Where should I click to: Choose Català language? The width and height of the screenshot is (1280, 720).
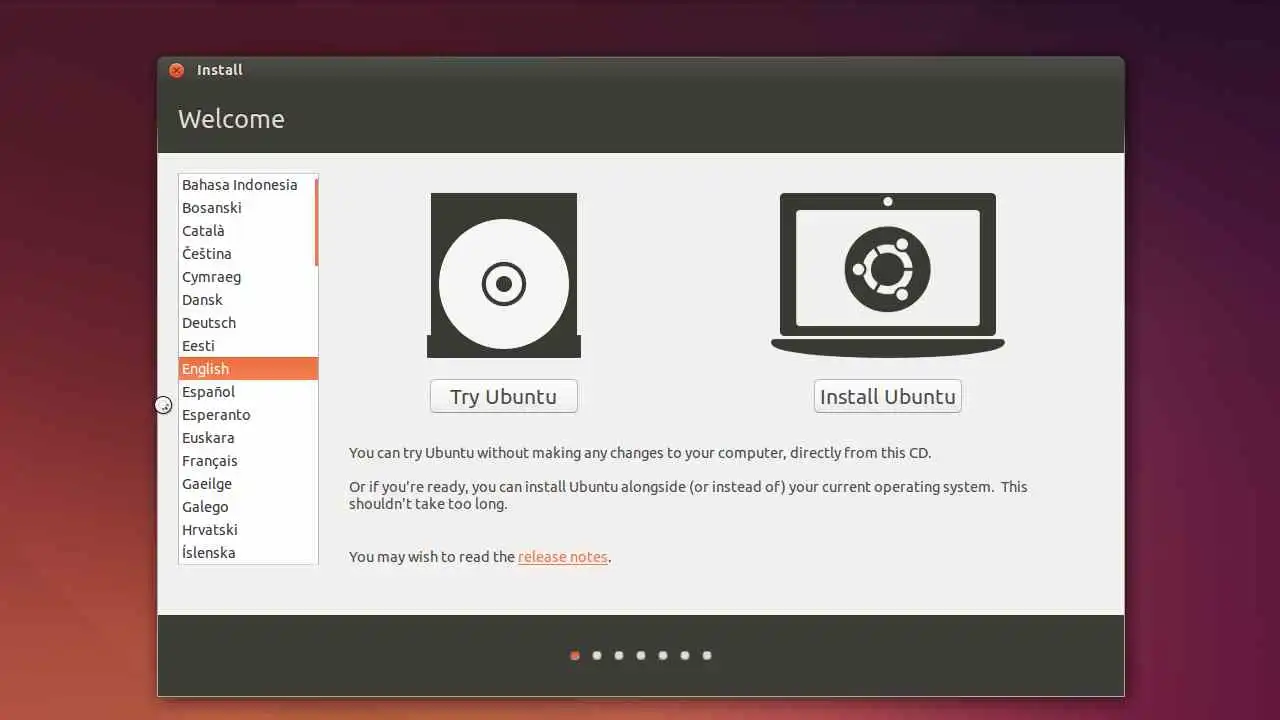point(247,231)
